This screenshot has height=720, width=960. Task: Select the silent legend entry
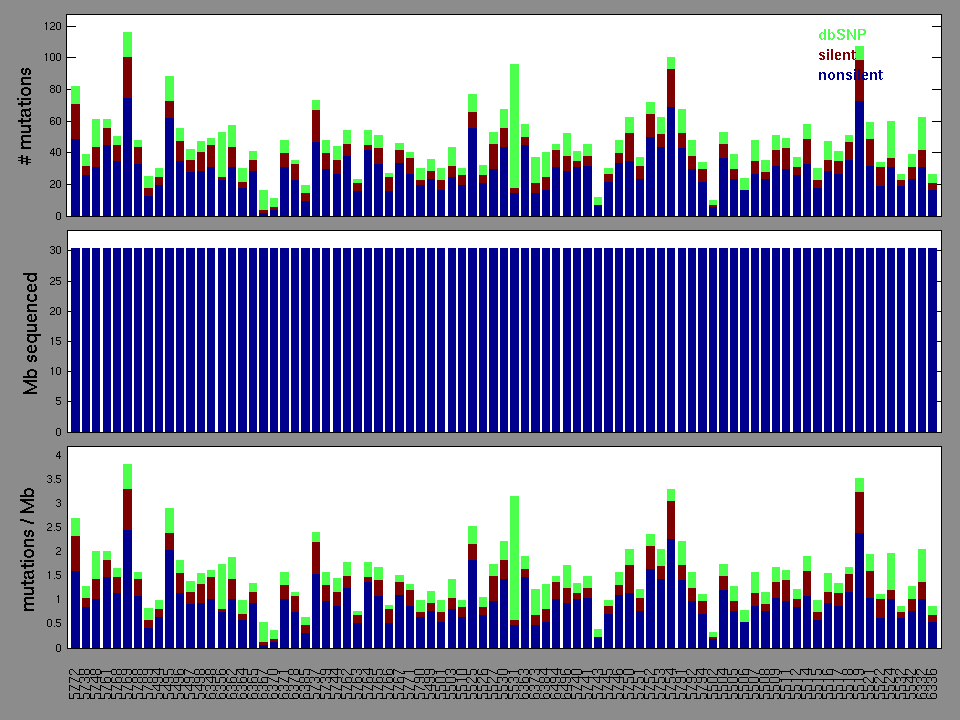(837, 55)
